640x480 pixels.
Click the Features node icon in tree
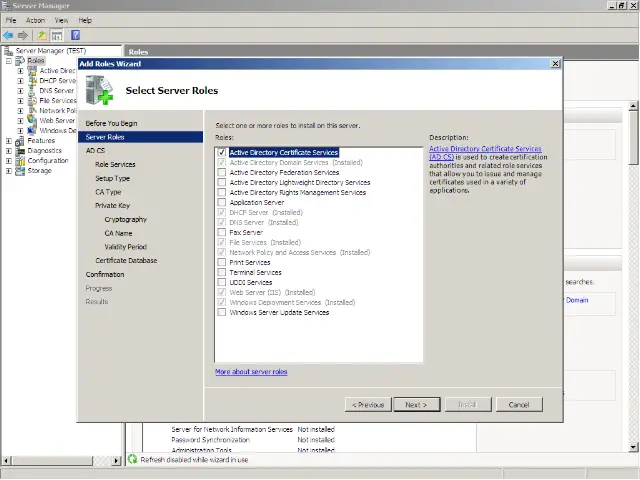click(20, 141)
